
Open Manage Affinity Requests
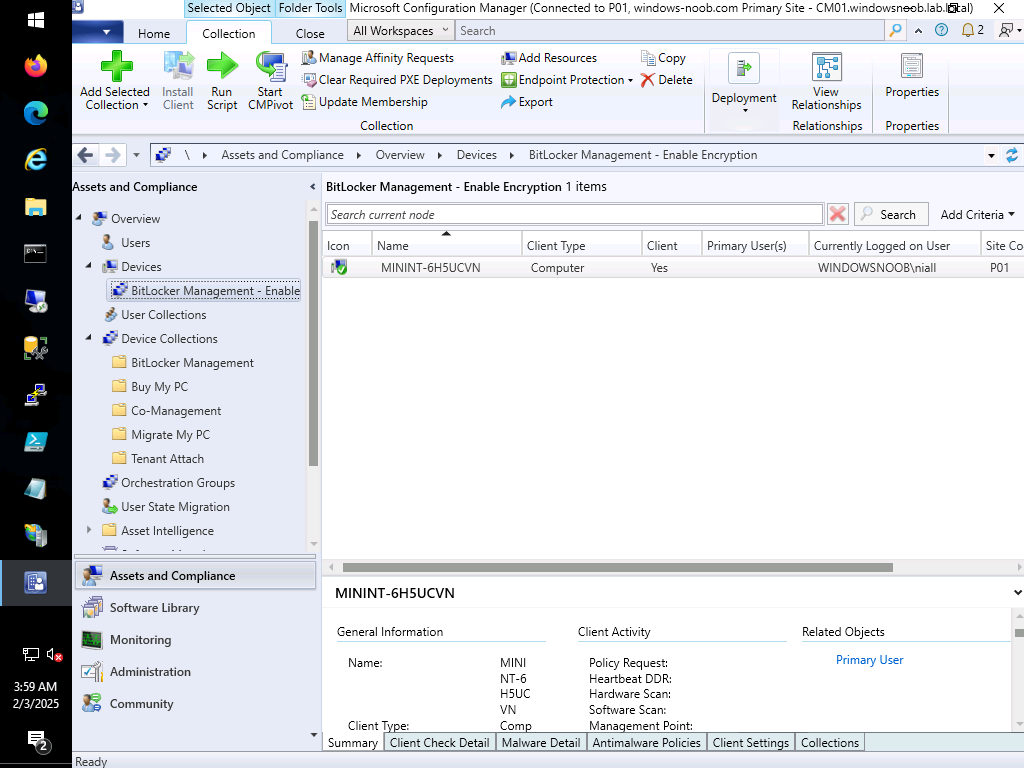click(x=377, y=58)
